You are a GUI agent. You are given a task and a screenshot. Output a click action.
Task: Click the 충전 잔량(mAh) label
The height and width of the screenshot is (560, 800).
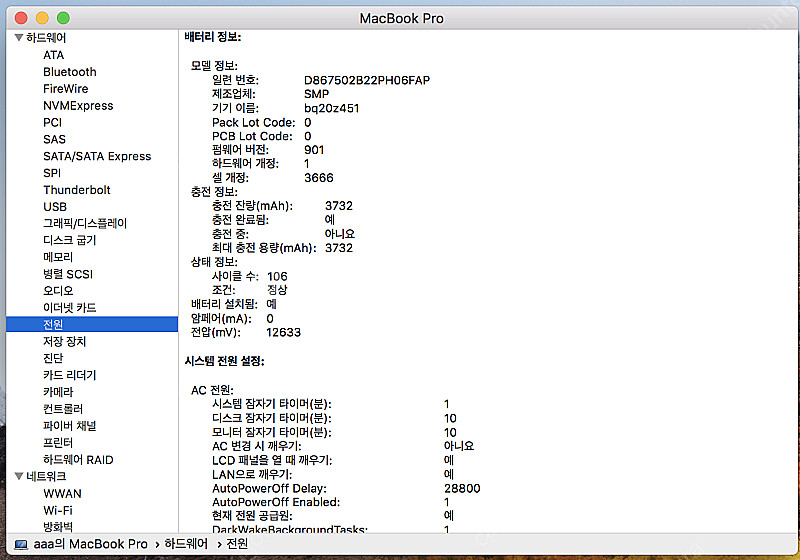[253, 206]
